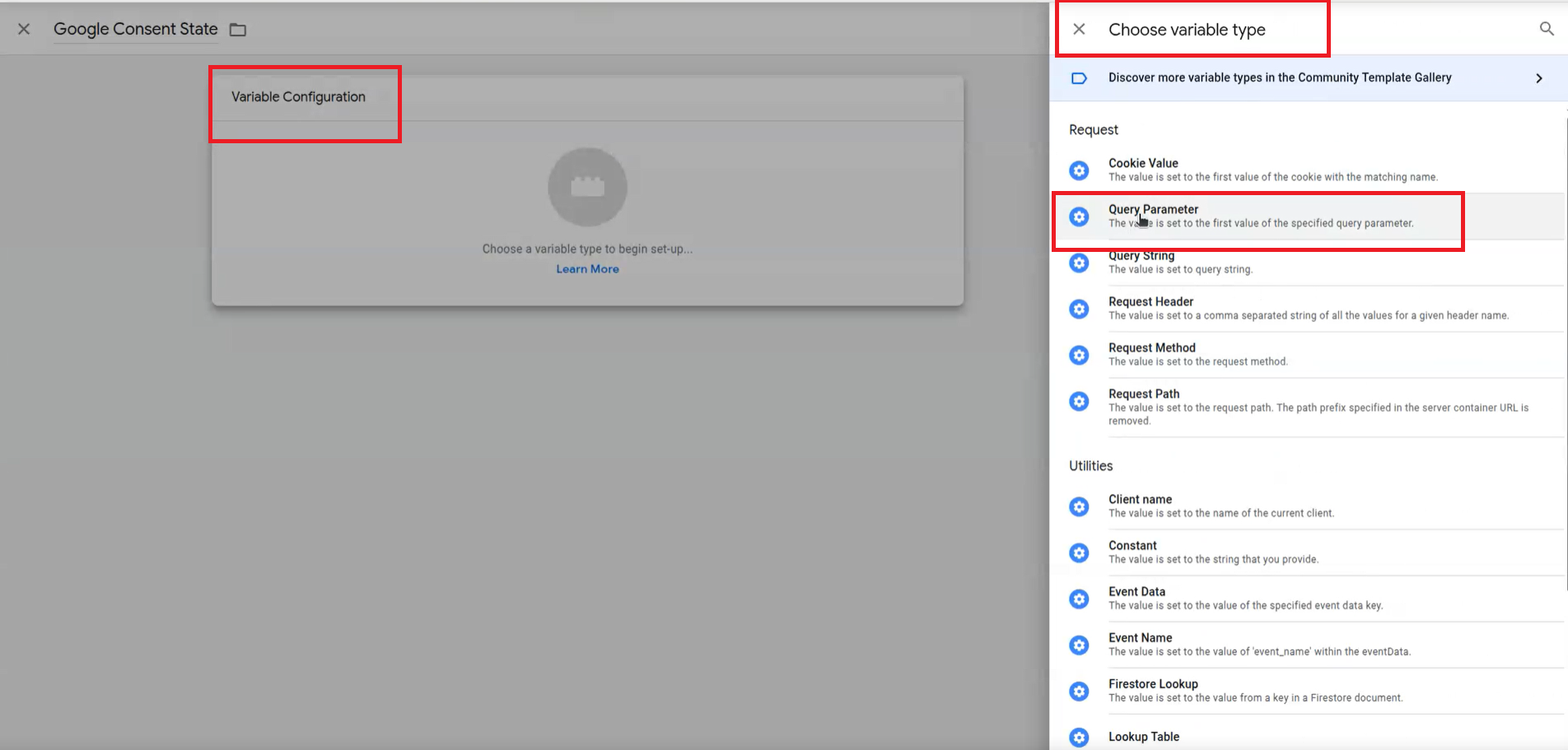
Task: Click the Request Header gear icon
Action: coord(1079,309)
